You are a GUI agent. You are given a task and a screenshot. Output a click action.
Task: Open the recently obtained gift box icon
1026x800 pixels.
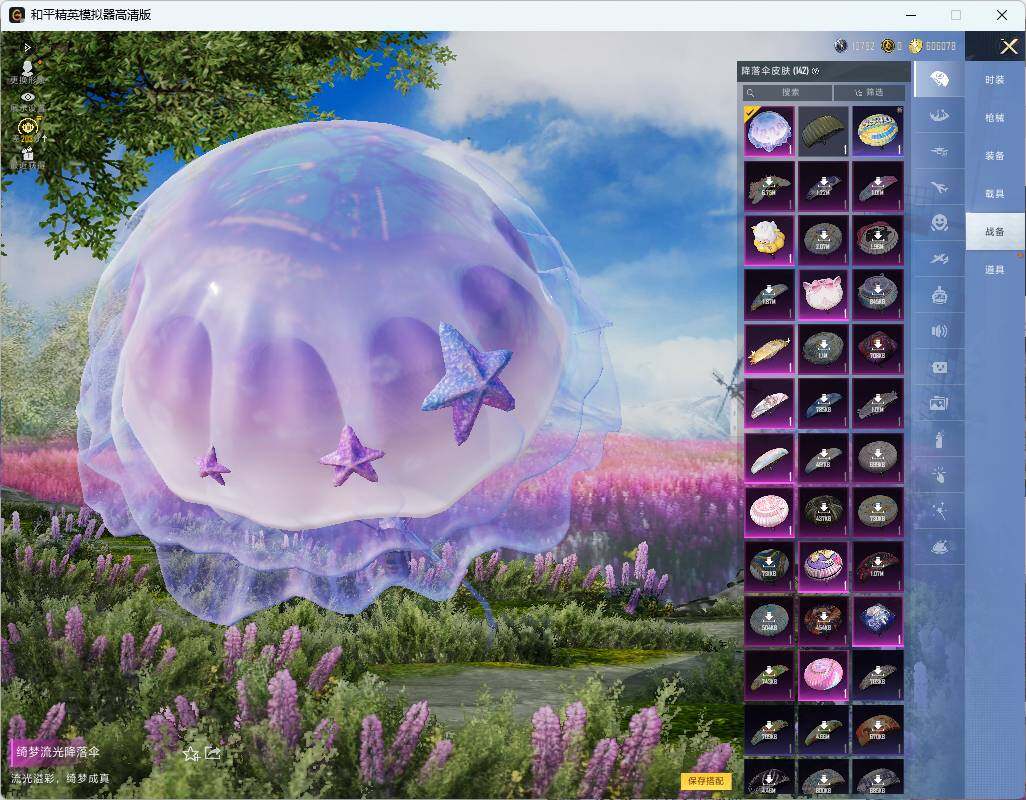[27, 154]
